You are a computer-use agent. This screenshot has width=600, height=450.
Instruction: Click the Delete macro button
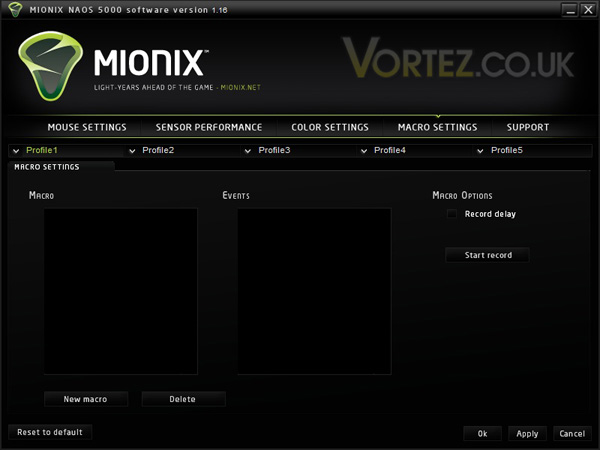click(184, 399)
